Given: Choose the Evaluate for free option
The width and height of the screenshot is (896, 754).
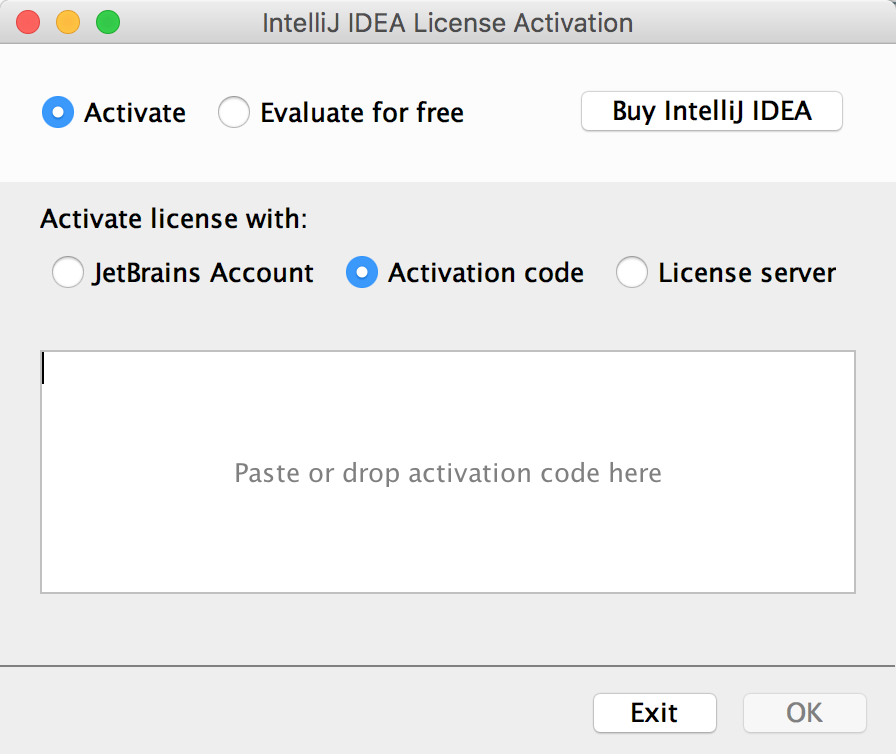Looking at the screenshot, I should [x=234, y=112].
